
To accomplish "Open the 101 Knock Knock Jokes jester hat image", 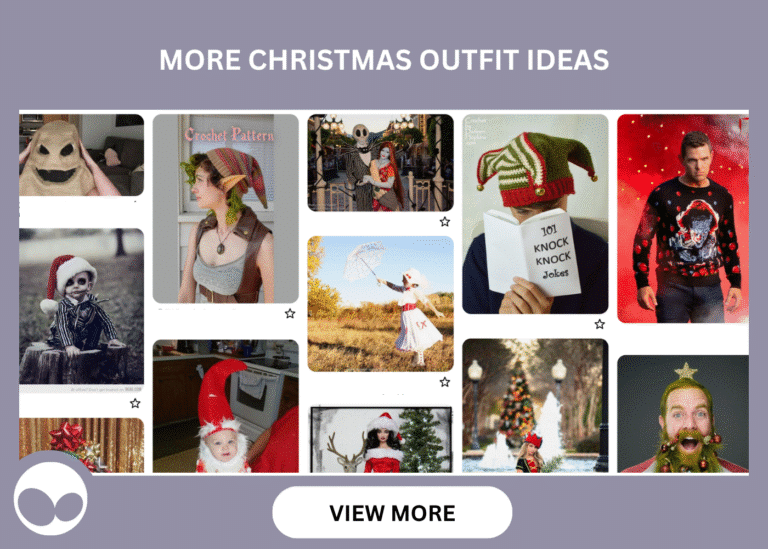I will (x=535, y=214).
